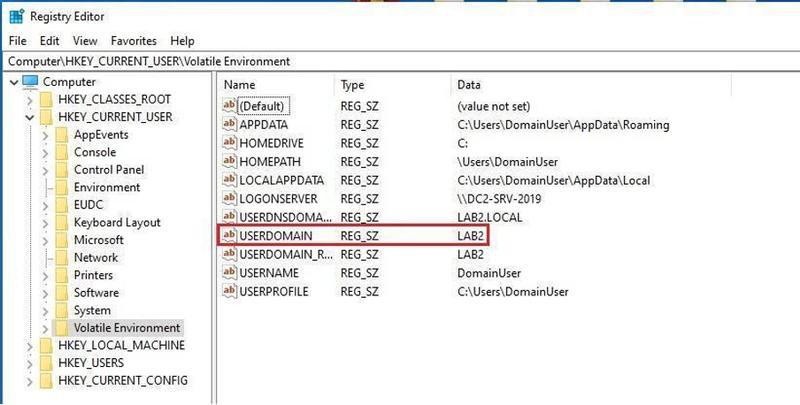Click the folder icon beside Control Panel
This screenshot has height=405, width=800.
[62, 170]
